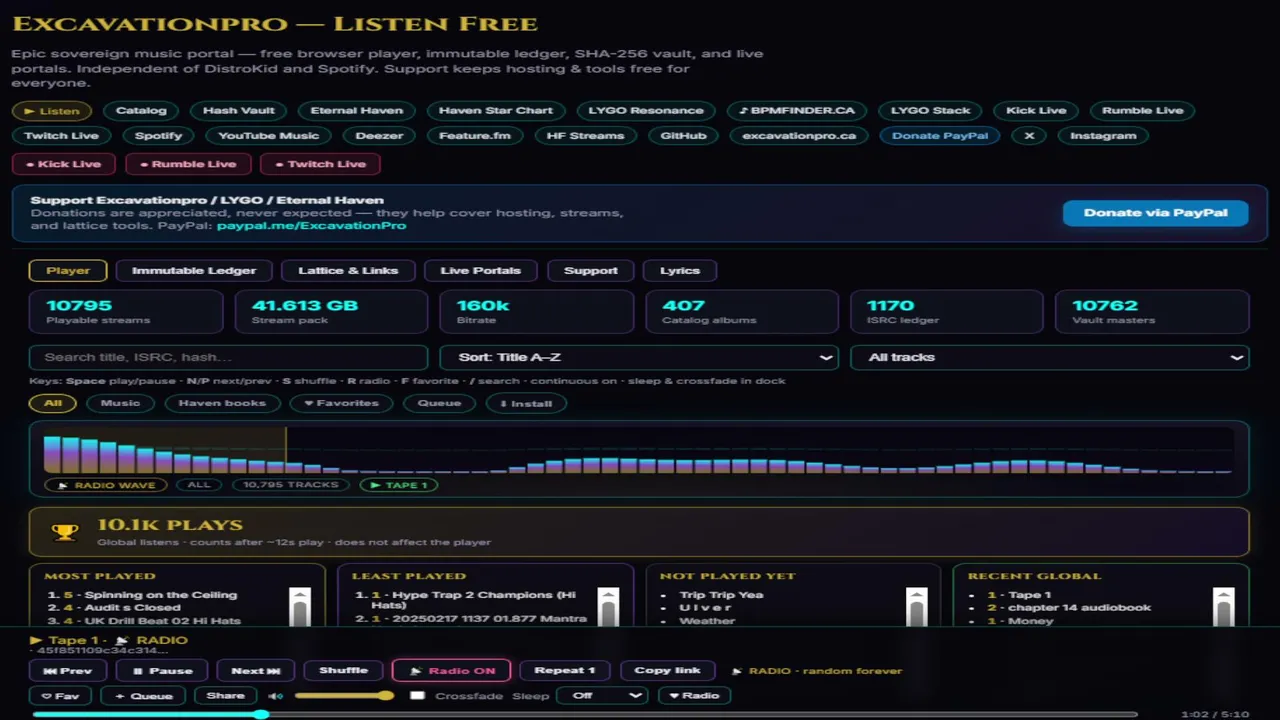Open the Instagram link
1280x720 pixels.
1103,136
